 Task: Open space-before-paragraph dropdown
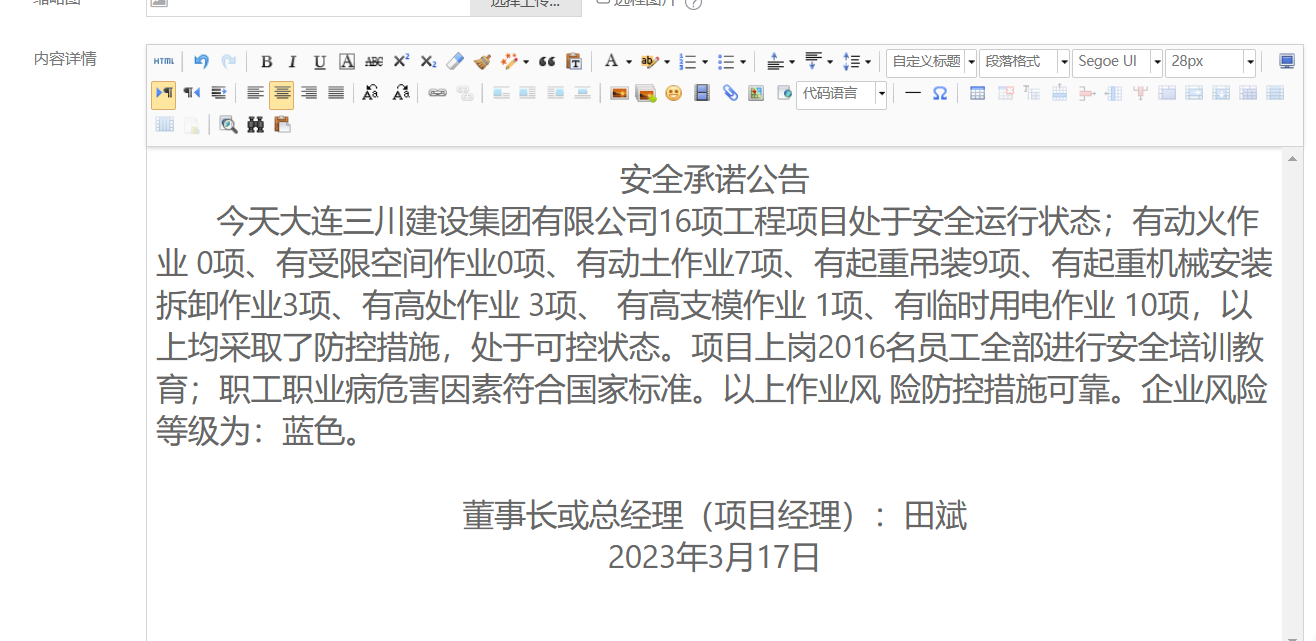click(792, 62)
